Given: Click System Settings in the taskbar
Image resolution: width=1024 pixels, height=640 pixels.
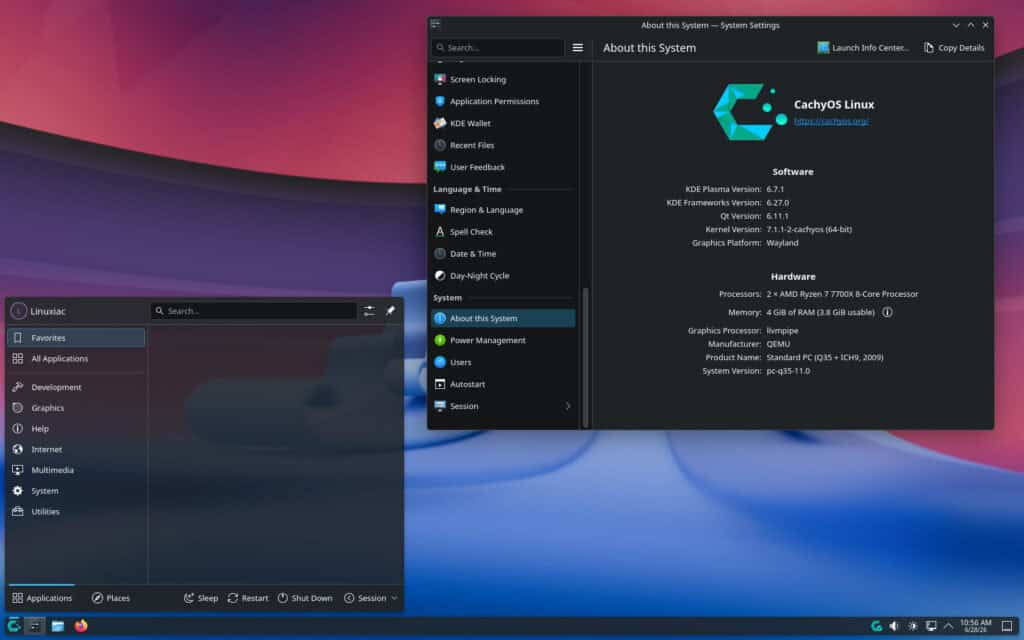Looking at the screenshot, I should tap(35, 626).
